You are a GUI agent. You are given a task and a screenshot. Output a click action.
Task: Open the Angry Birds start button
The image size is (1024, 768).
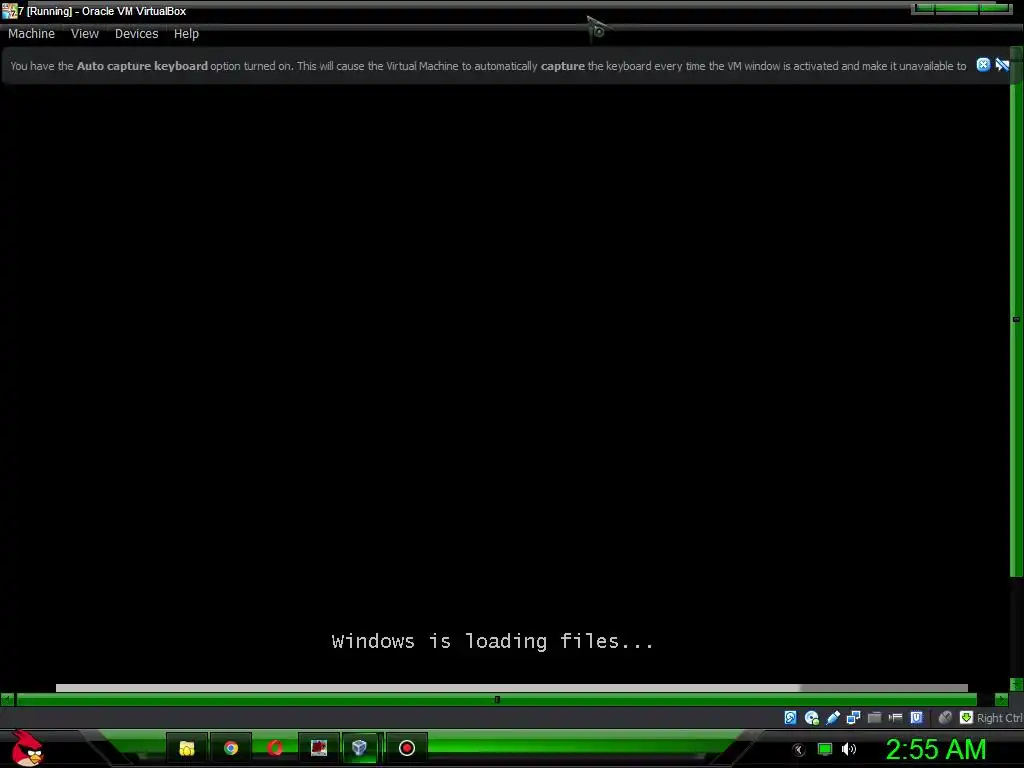(x=27, y=748)
